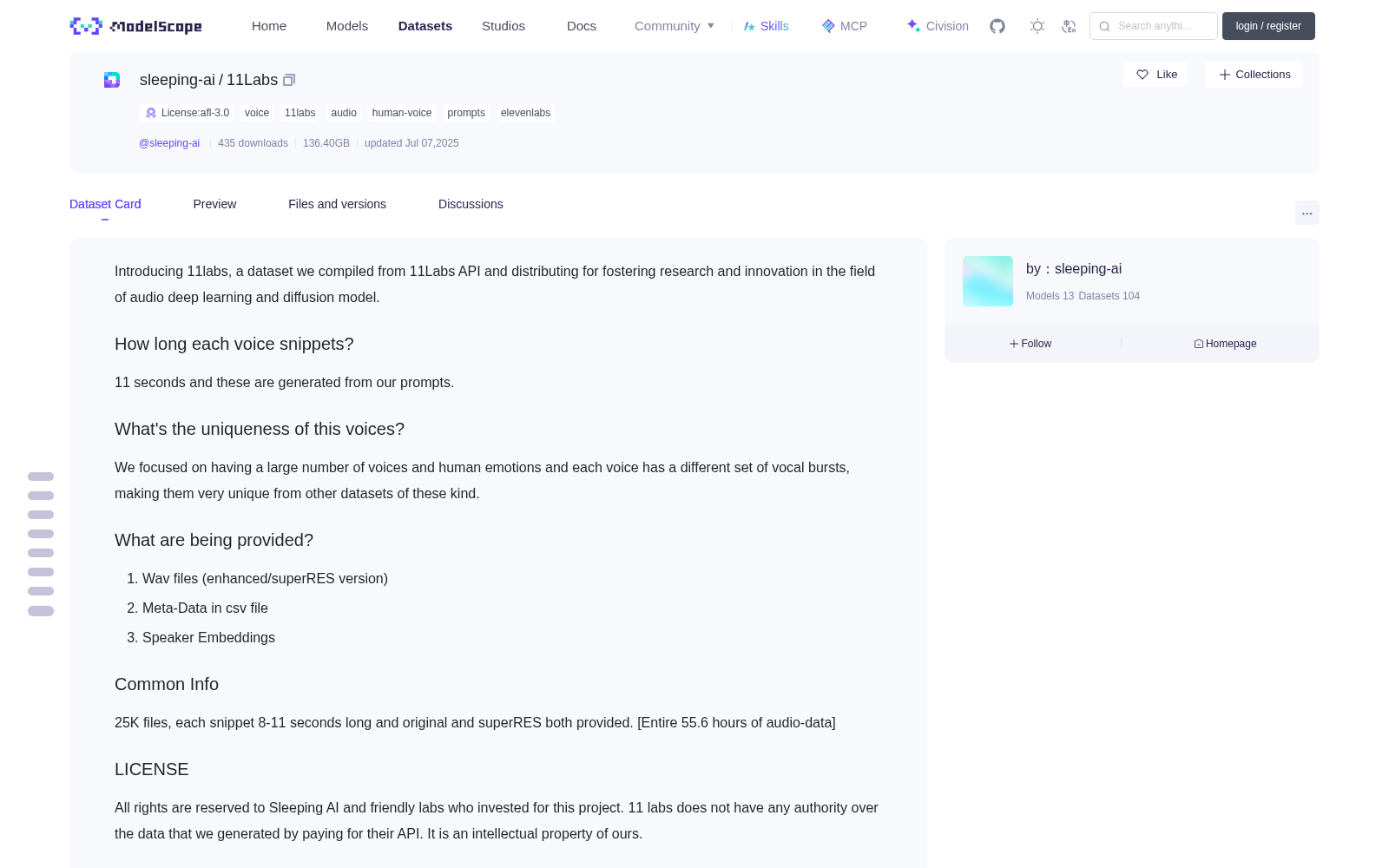Switch to the Preview tab

tap(214, 204)
